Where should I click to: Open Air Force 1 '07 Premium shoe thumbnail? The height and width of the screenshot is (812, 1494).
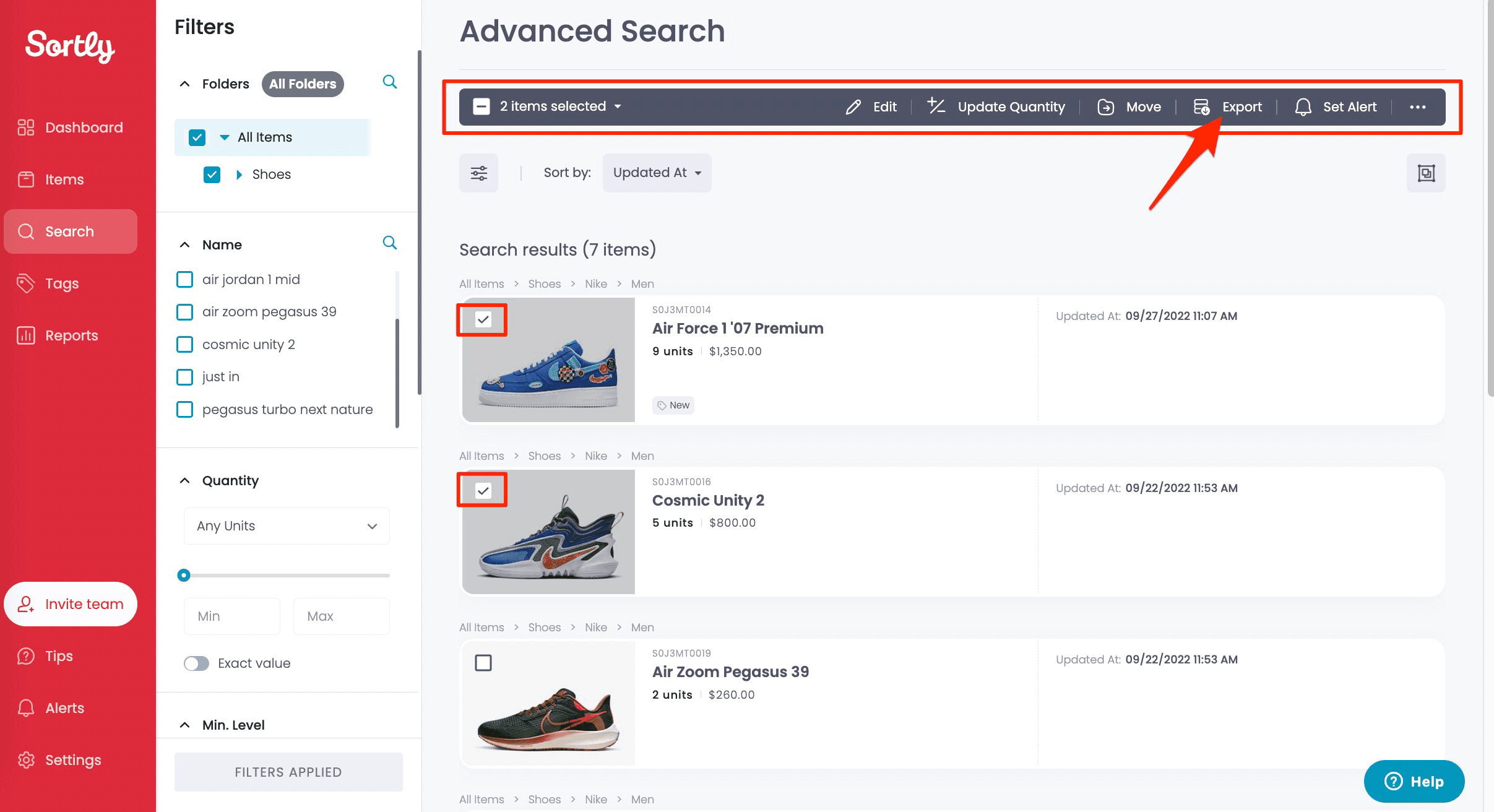[x=549, y=360]
